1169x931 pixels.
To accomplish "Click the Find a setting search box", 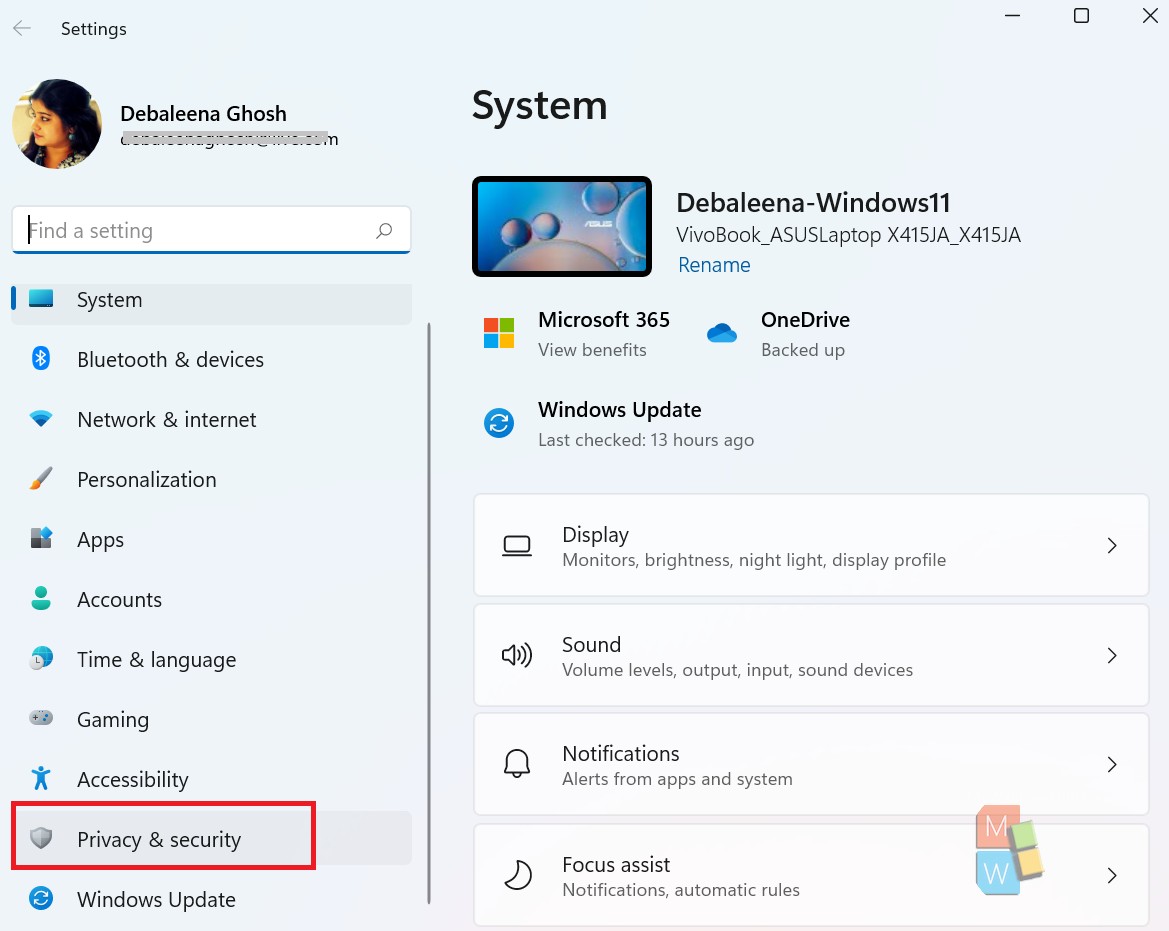I will (x=212, y=230).
